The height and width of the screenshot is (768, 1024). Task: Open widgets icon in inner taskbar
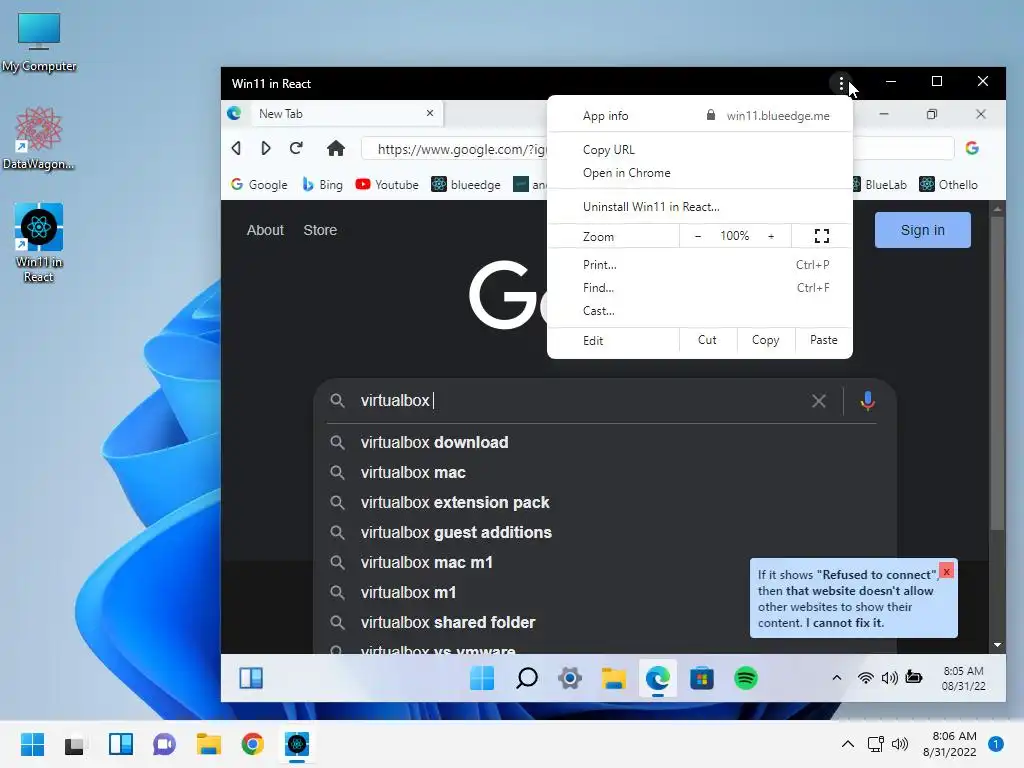251,678
